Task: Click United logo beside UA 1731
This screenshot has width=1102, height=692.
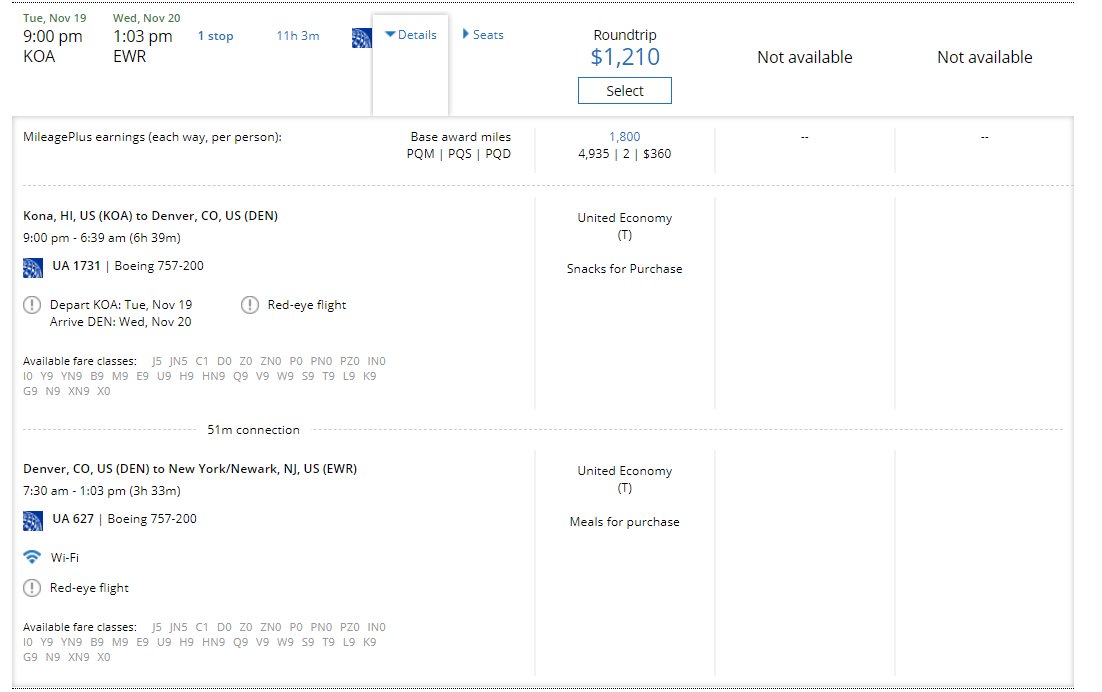Action: click(x=33, y=268)
